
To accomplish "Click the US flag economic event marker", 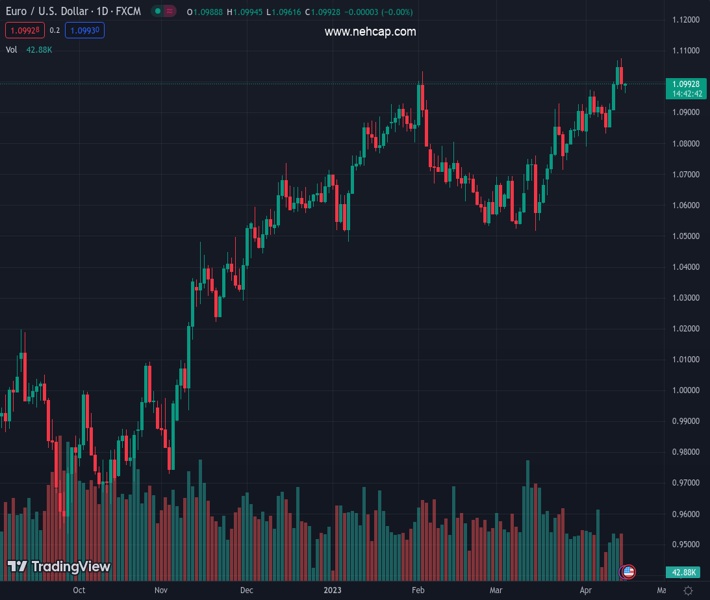I will coord(628,571).
